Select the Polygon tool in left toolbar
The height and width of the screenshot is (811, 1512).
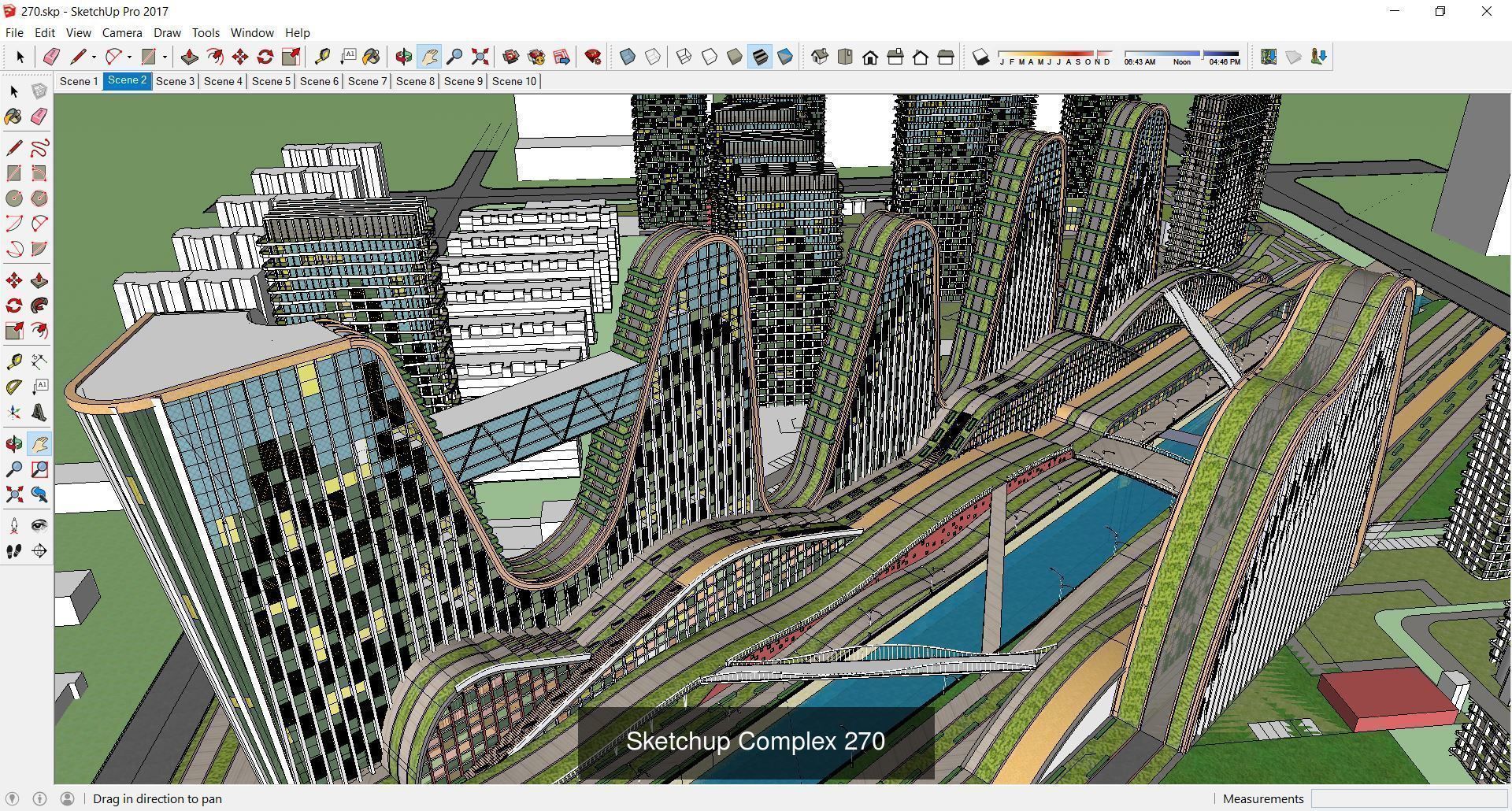point(39,198)
